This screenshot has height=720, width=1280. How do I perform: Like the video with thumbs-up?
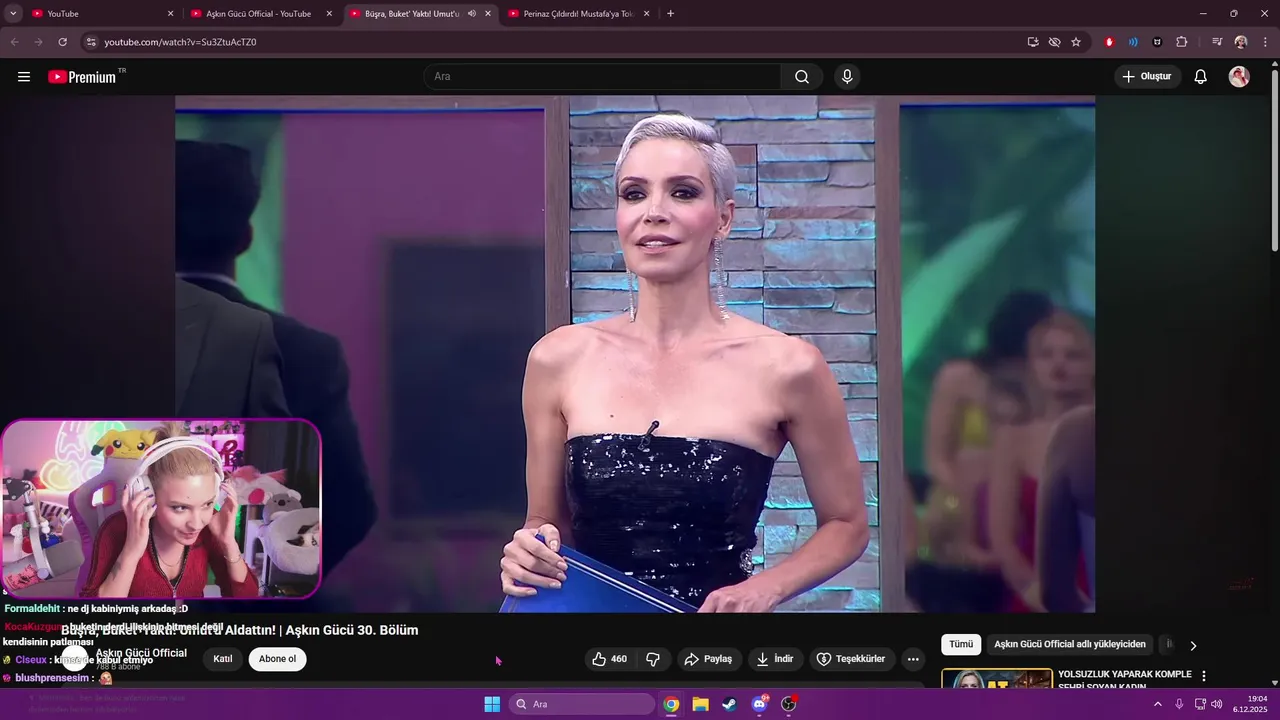point(609,659)
